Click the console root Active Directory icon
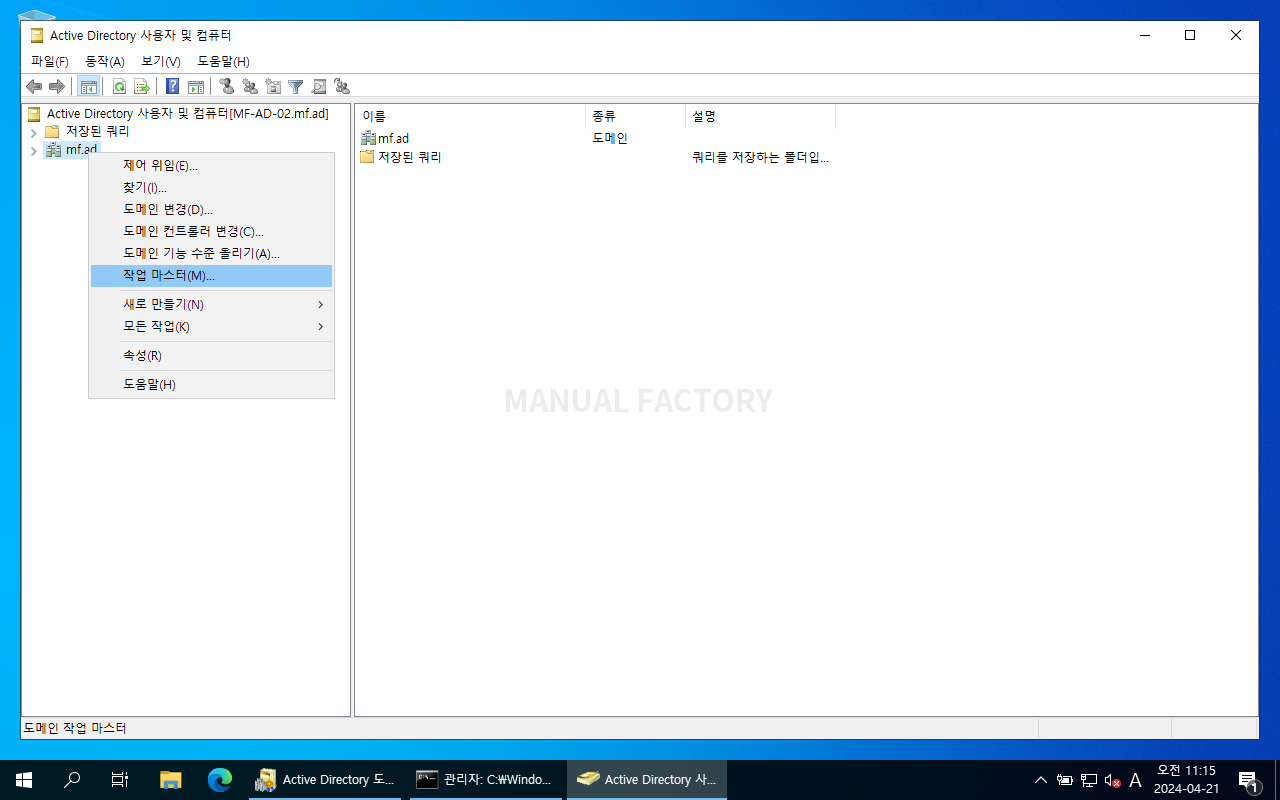Image resolution: width=1280 pixels, height=800 pixels. (34, 114)
